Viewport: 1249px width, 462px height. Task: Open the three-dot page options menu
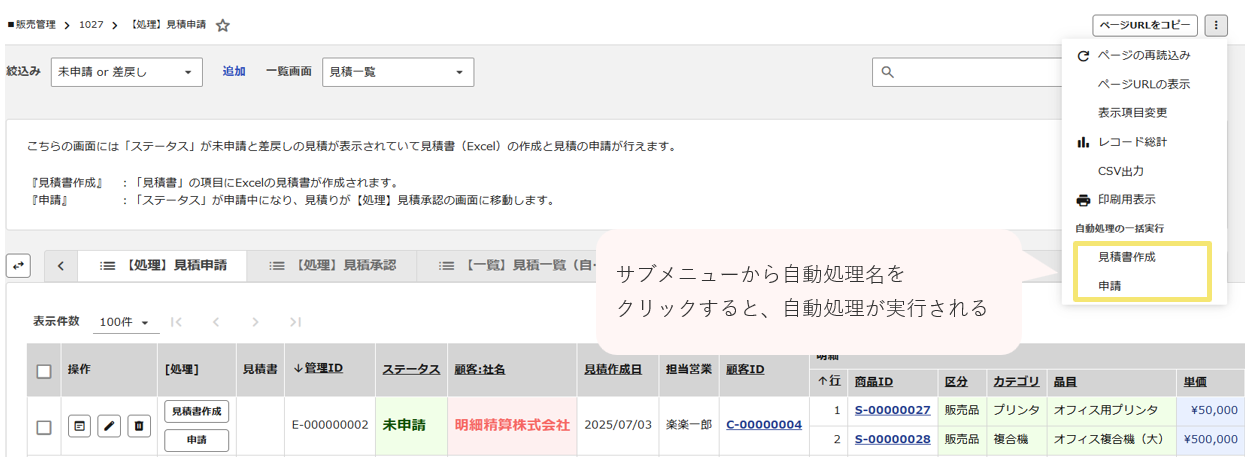coord(1215,25)
